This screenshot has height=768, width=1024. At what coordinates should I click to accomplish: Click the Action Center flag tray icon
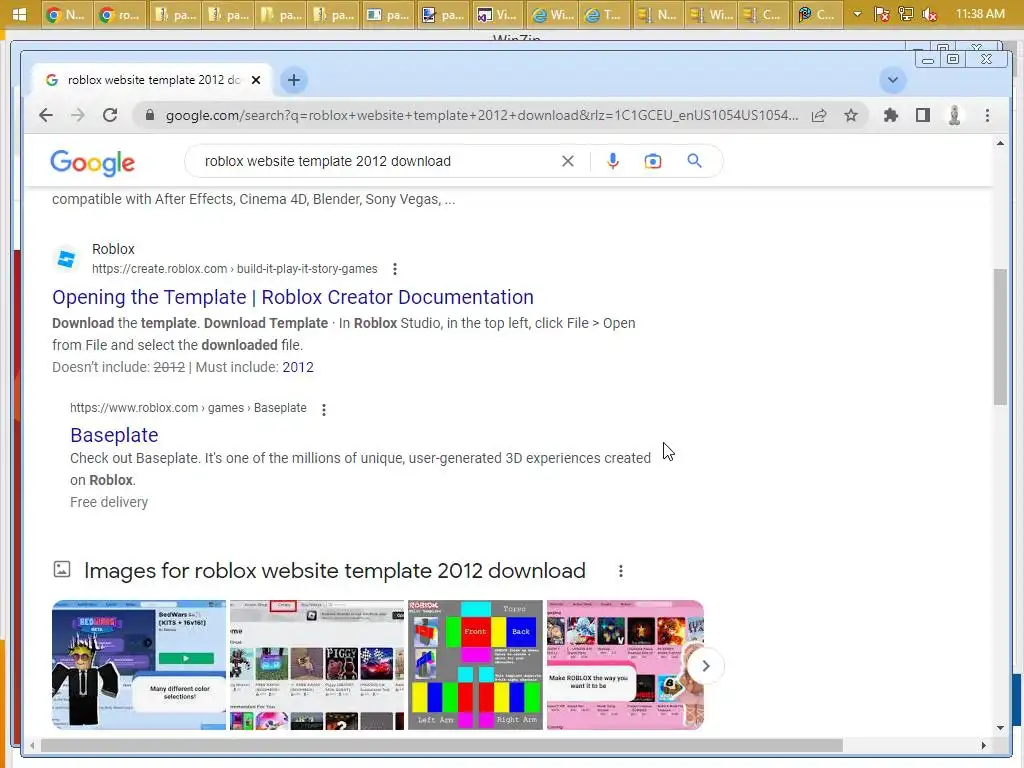(882, 14)
